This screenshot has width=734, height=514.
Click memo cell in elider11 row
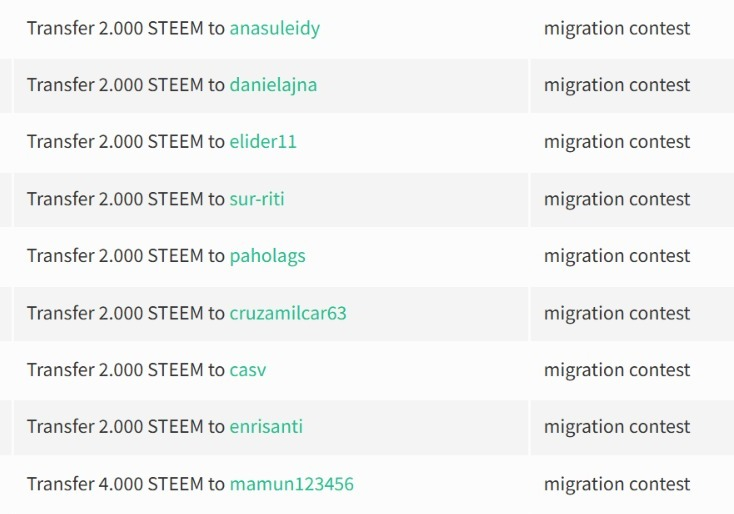click(x=632, y=142)
